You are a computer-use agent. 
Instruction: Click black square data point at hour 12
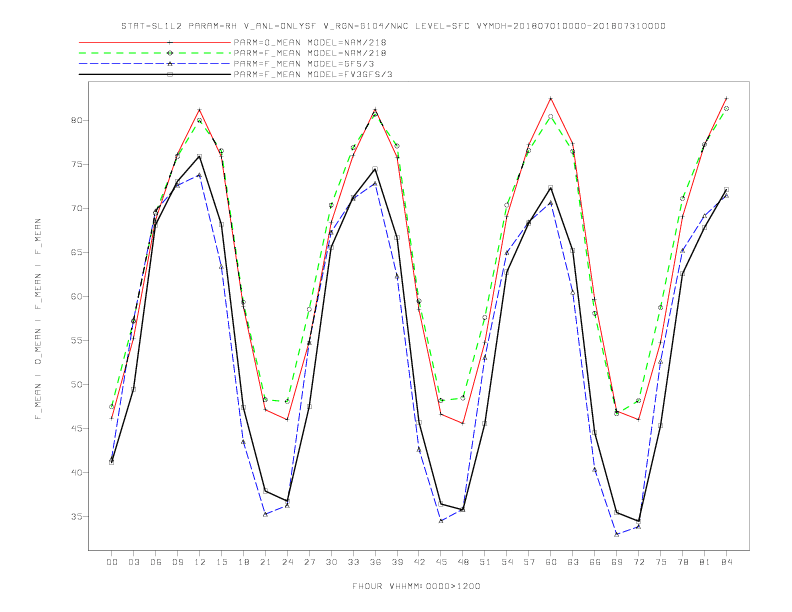click(x=200, y=157)
